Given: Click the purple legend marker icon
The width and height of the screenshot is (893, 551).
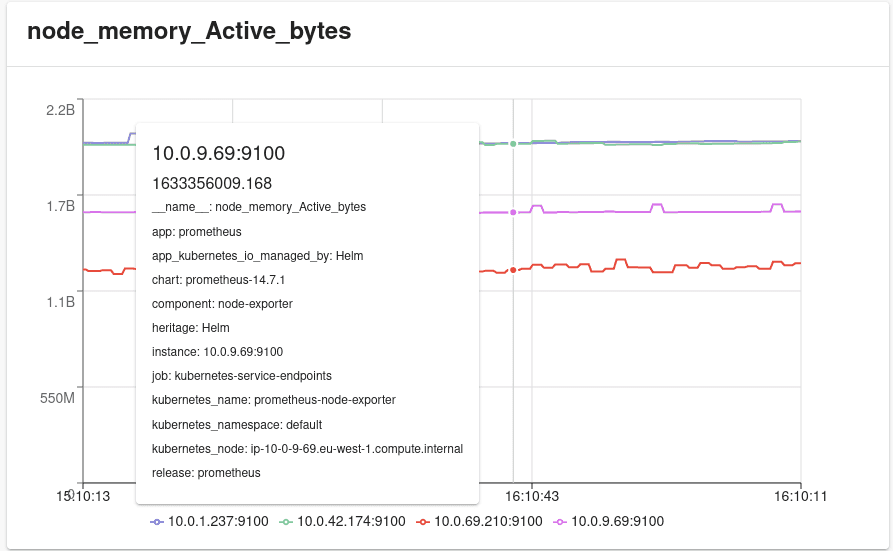Looking at the screenshot, I should [560, 522].
